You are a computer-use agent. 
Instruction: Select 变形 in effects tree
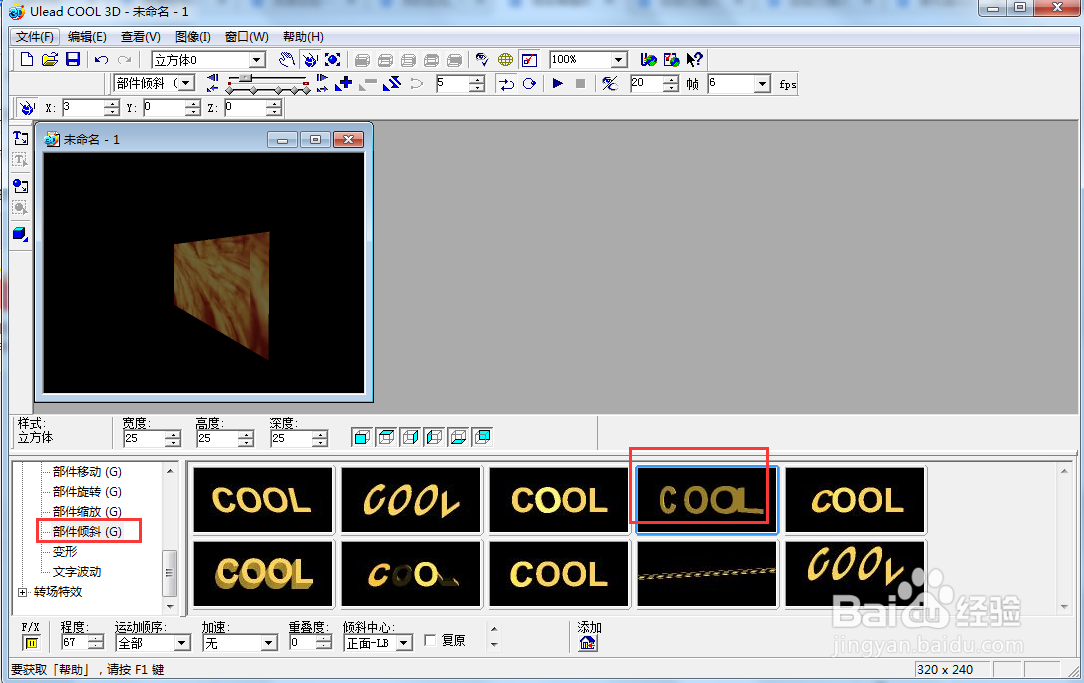tap(65, 552)
